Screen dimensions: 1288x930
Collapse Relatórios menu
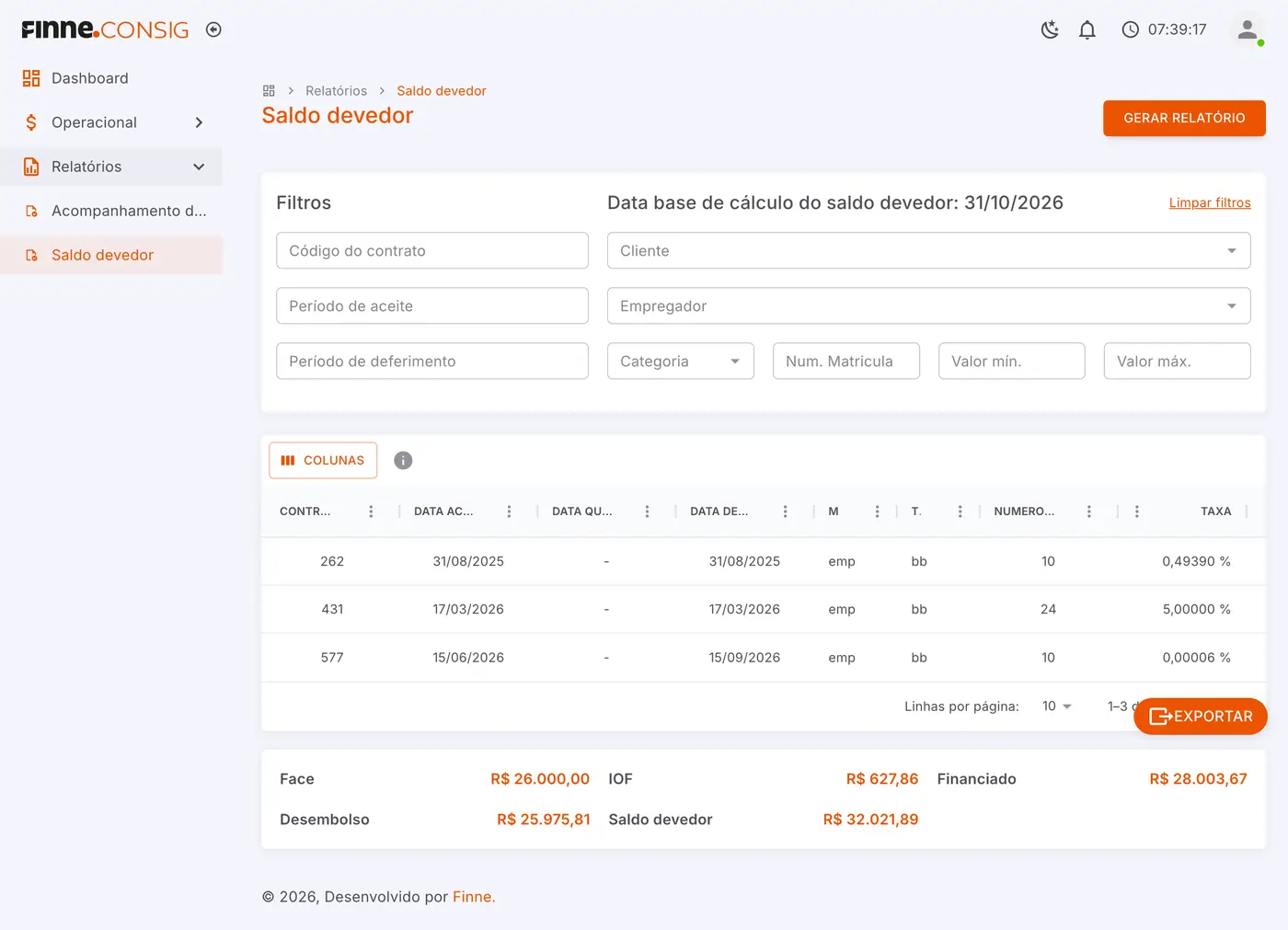(111, 166)
